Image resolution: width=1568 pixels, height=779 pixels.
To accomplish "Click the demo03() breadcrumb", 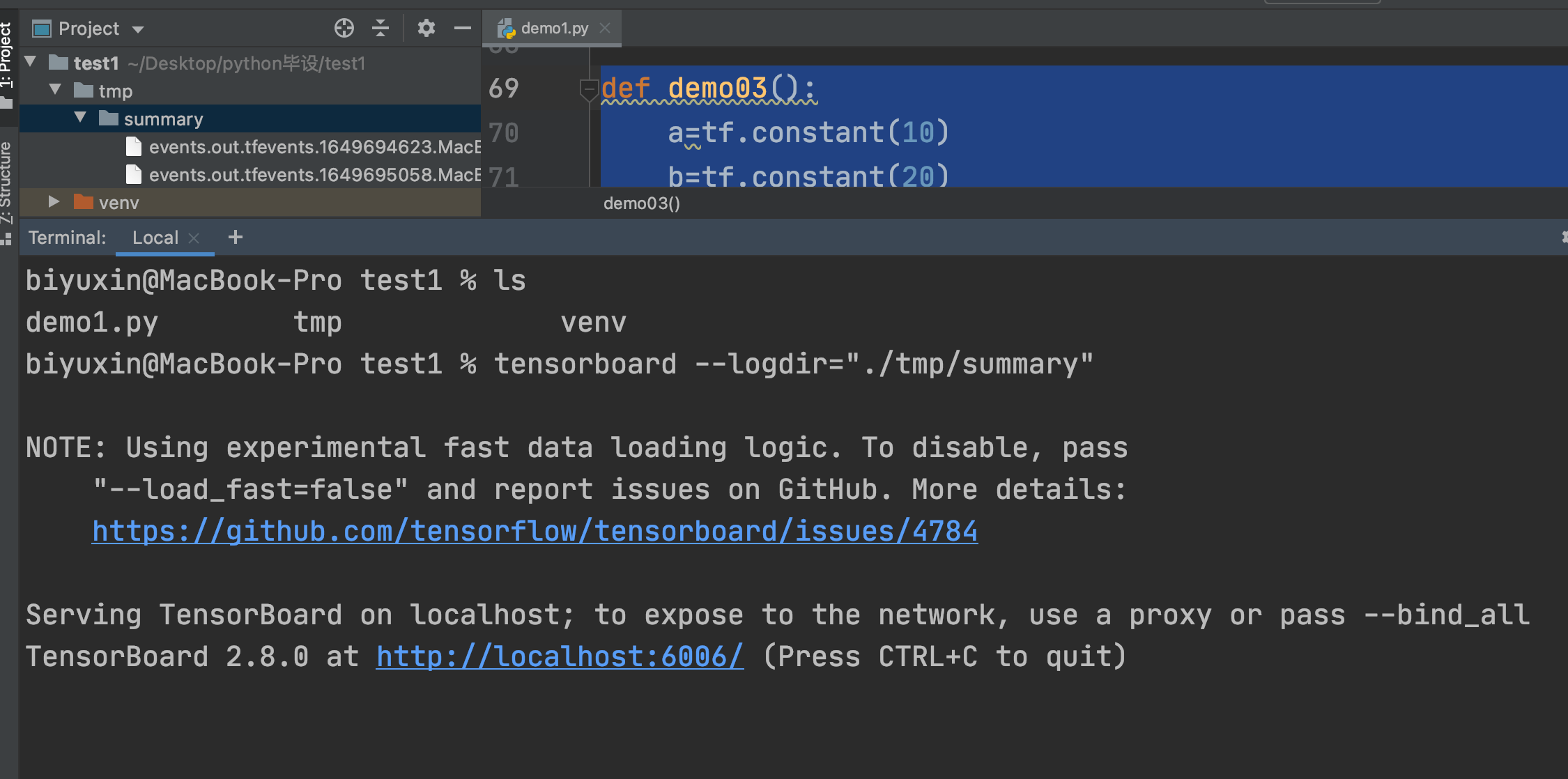I will point(641,203).
